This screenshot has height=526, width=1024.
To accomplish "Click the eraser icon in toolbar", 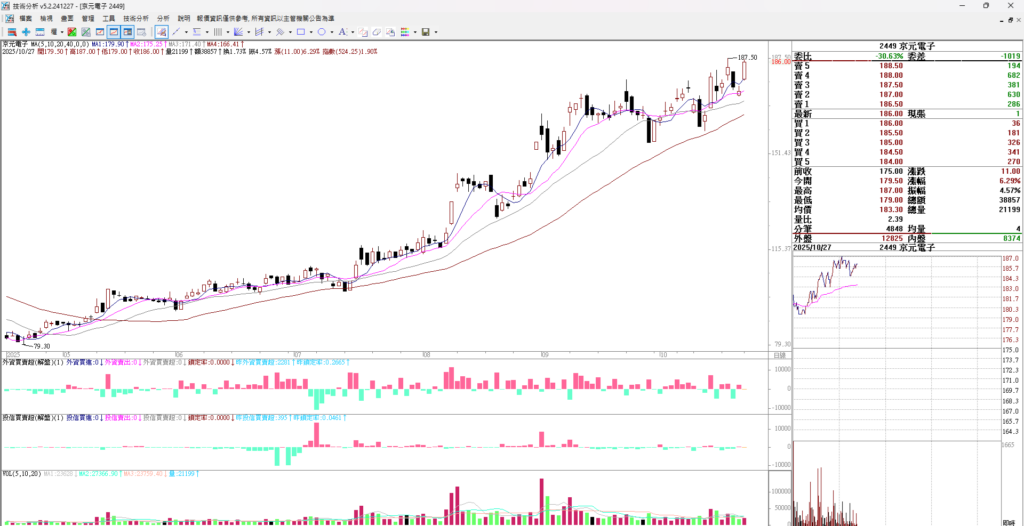I will (x=376, y=32).
